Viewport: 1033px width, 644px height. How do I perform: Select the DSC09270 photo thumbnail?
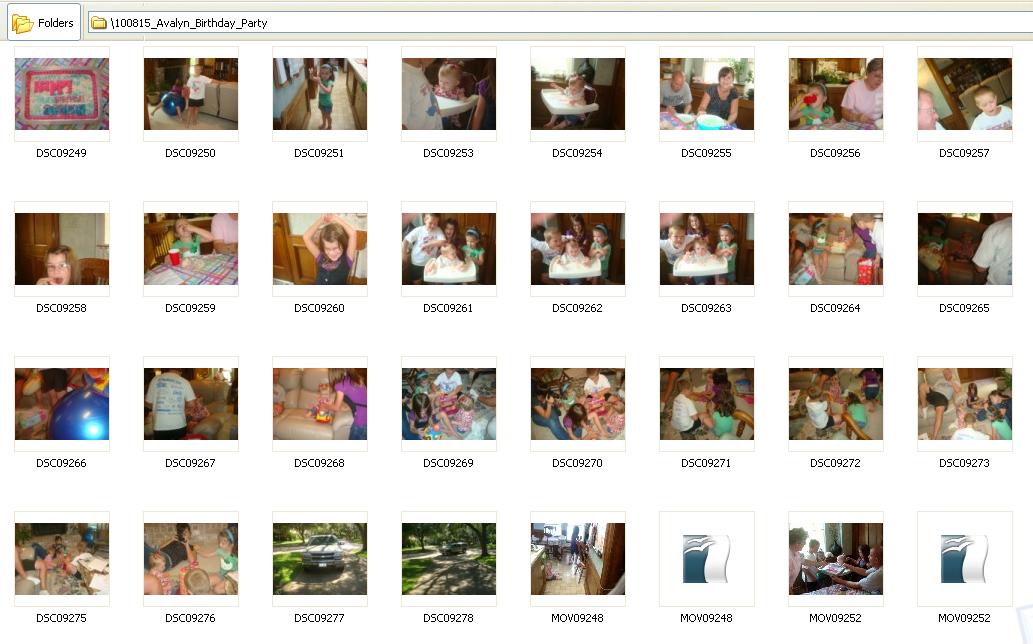click(578, 404)
